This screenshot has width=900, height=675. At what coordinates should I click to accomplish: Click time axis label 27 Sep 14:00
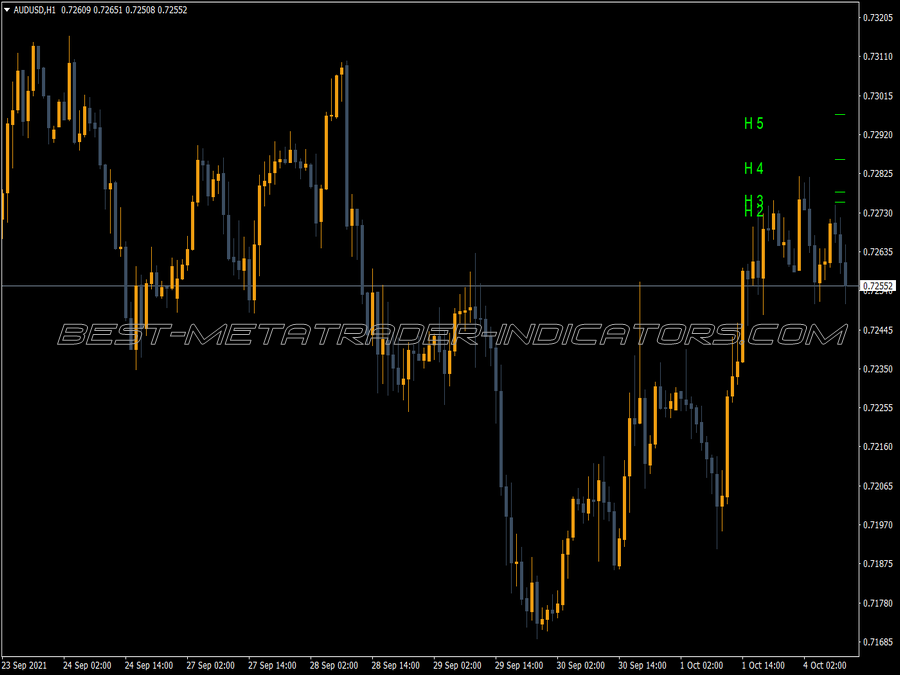tap(272, 666)
